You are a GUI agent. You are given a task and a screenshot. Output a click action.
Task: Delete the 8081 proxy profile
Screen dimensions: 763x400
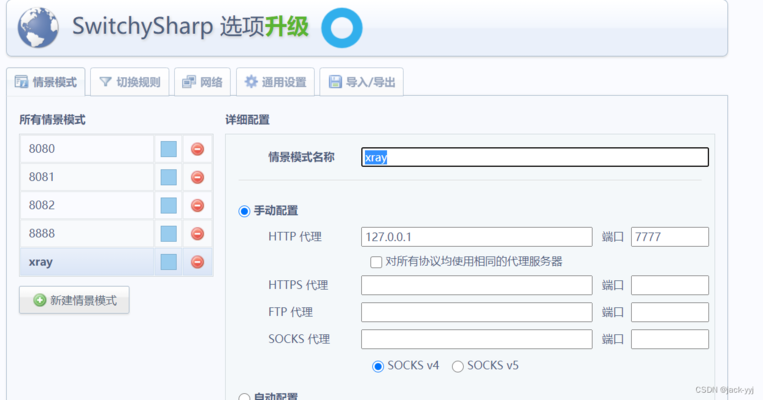(x=197, y=177)
